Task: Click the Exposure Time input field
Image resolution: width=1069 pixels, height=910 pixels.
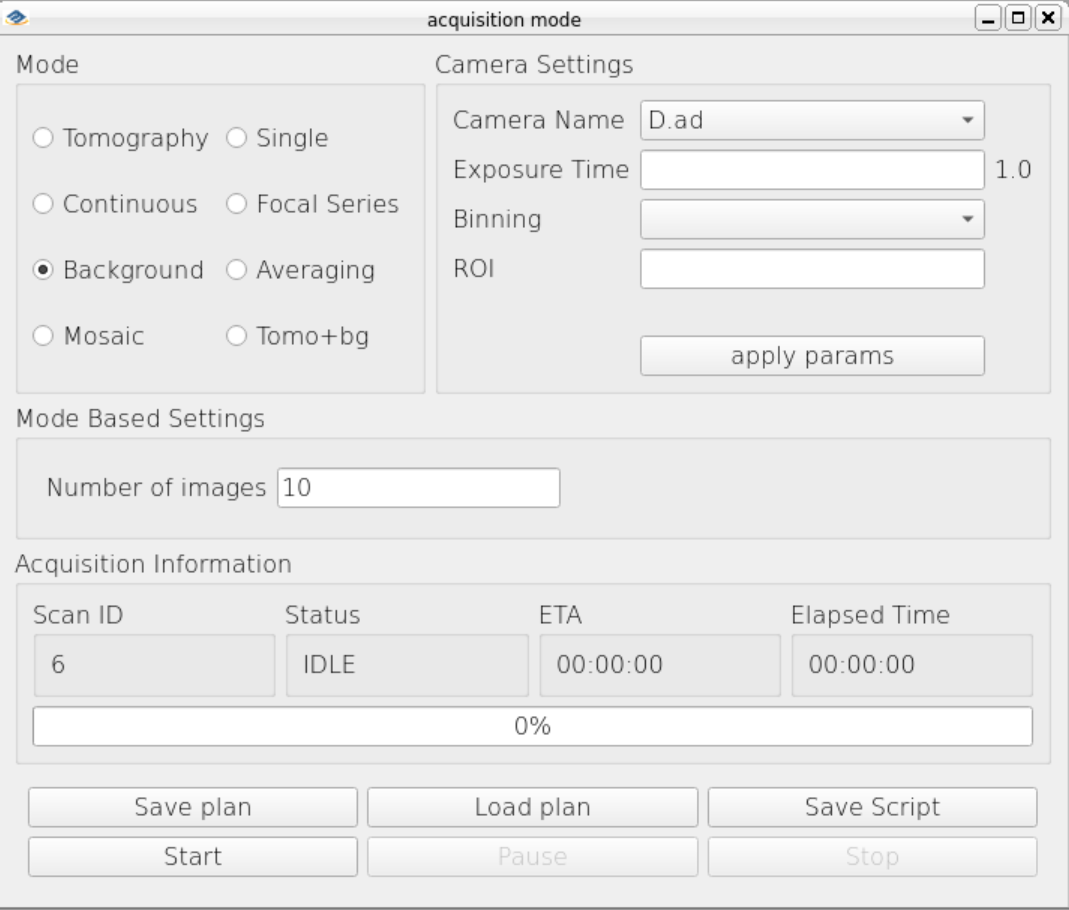Action: point(812,170)
